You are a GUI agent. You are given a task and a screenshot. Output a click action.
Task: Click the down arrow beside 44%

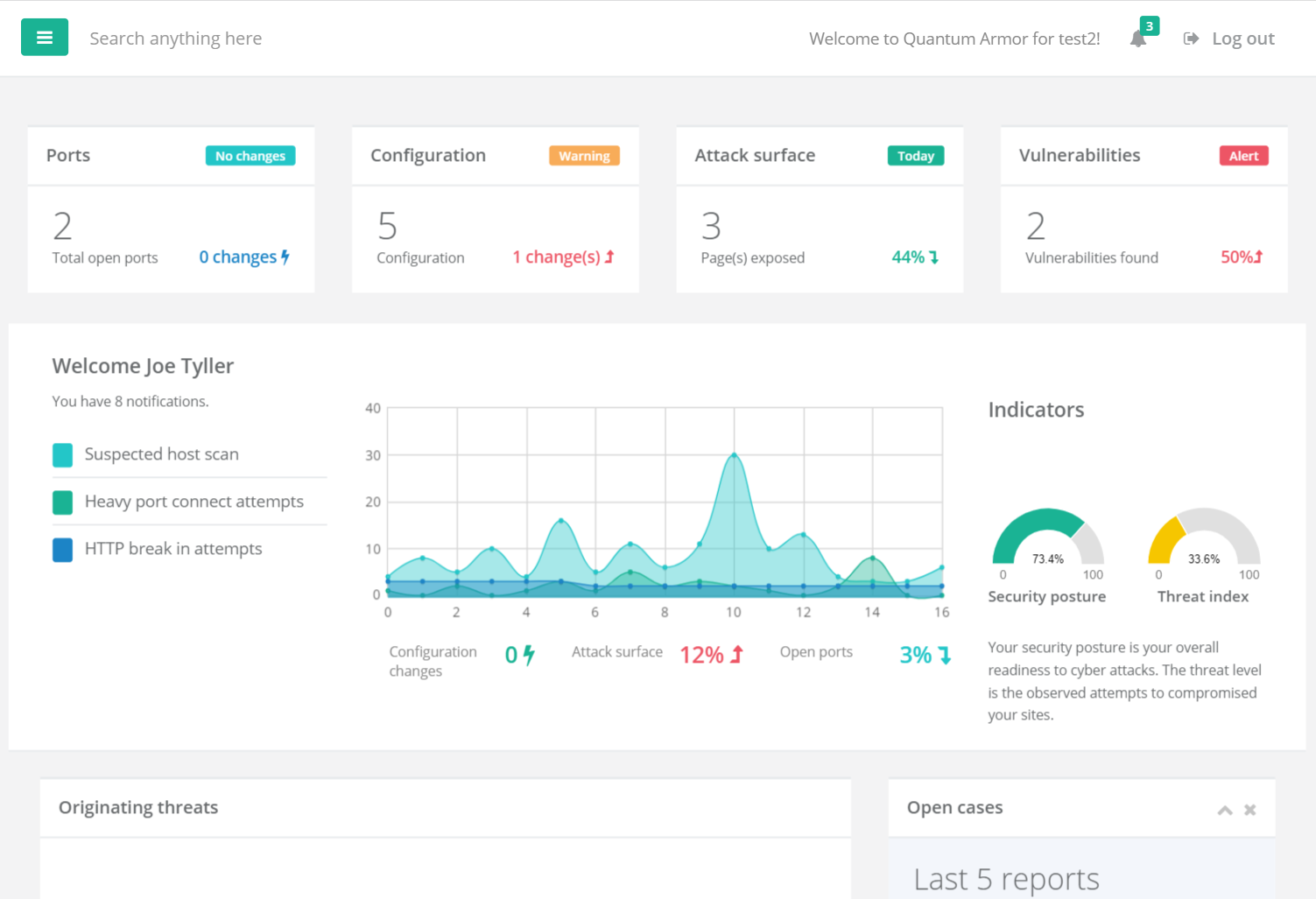click(934, 257)
